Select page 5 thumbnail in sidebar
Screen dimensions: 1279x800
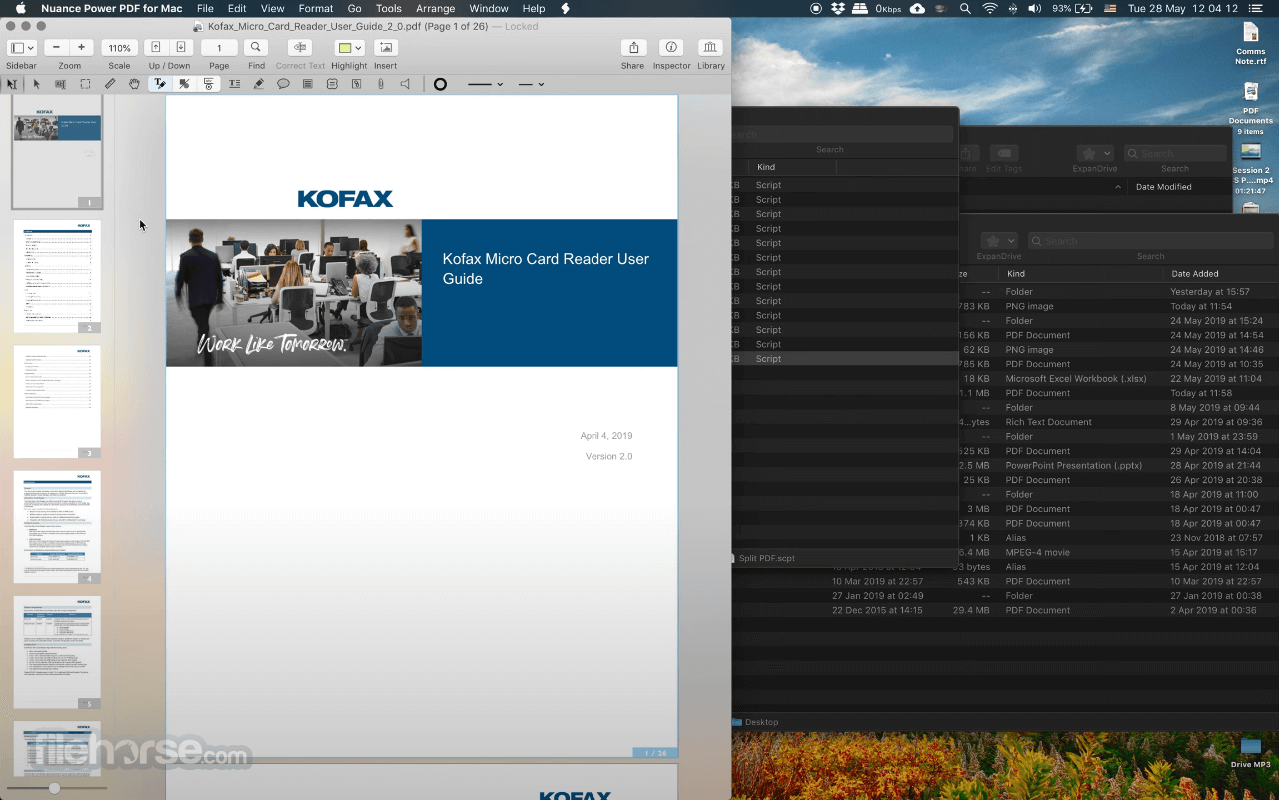coord(57,652)
